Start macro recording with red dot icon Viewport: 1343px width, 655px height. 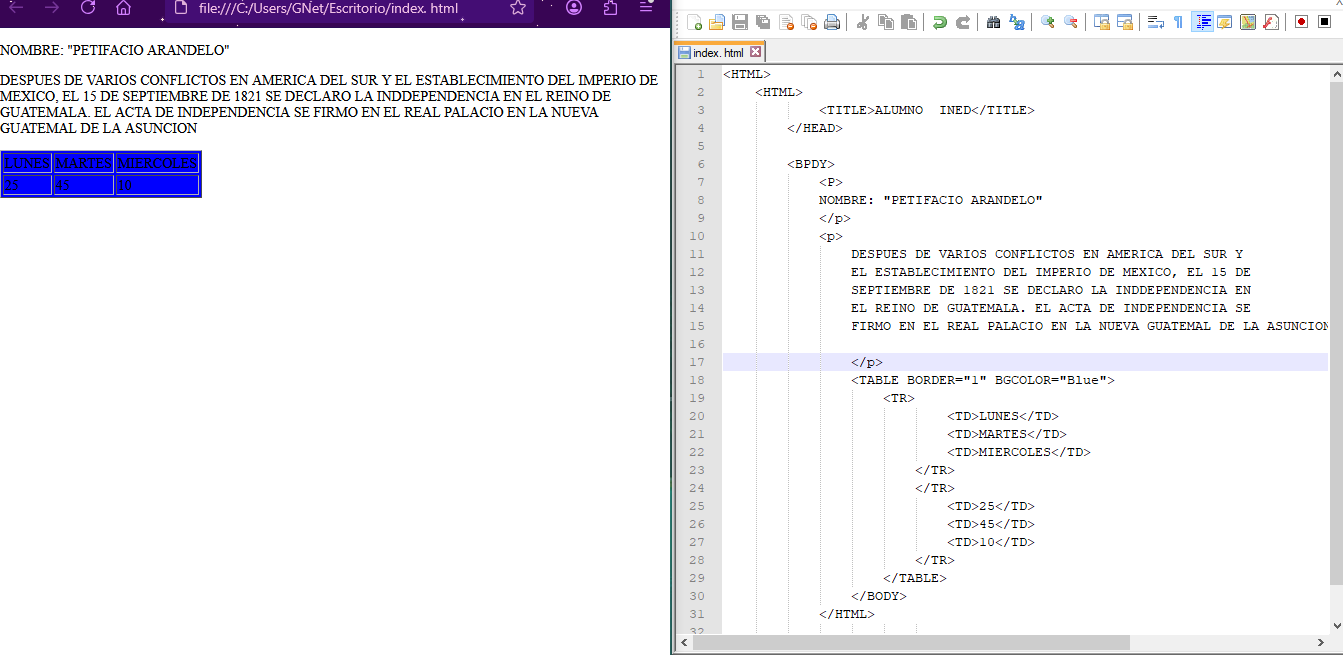click(1301, 22)
